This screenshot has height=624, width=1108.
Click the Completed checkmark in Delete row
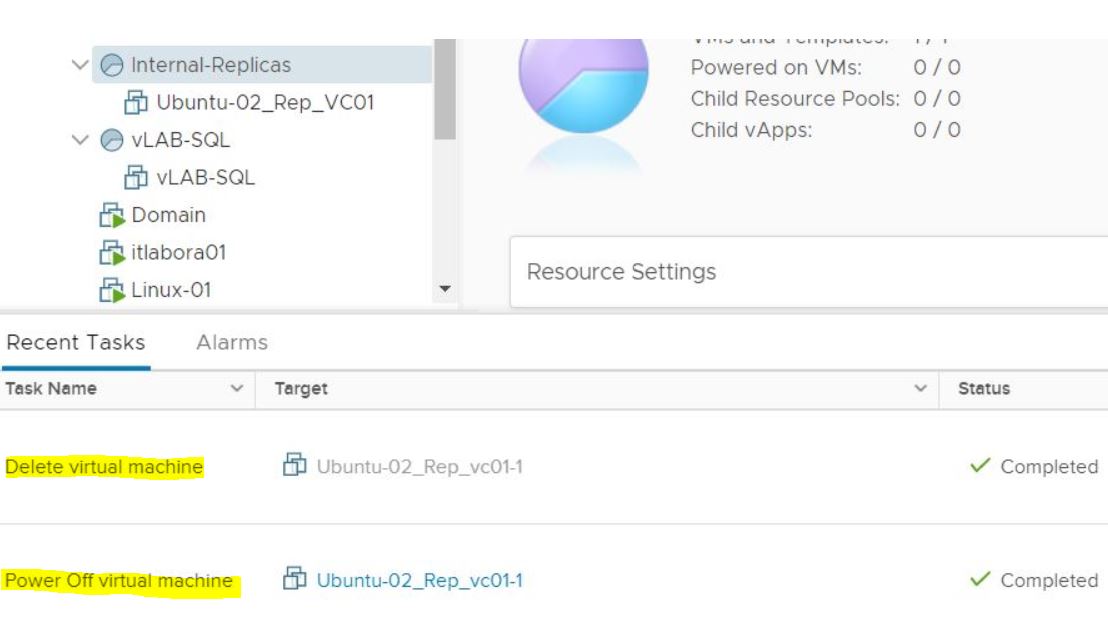(x=980, y=465)
